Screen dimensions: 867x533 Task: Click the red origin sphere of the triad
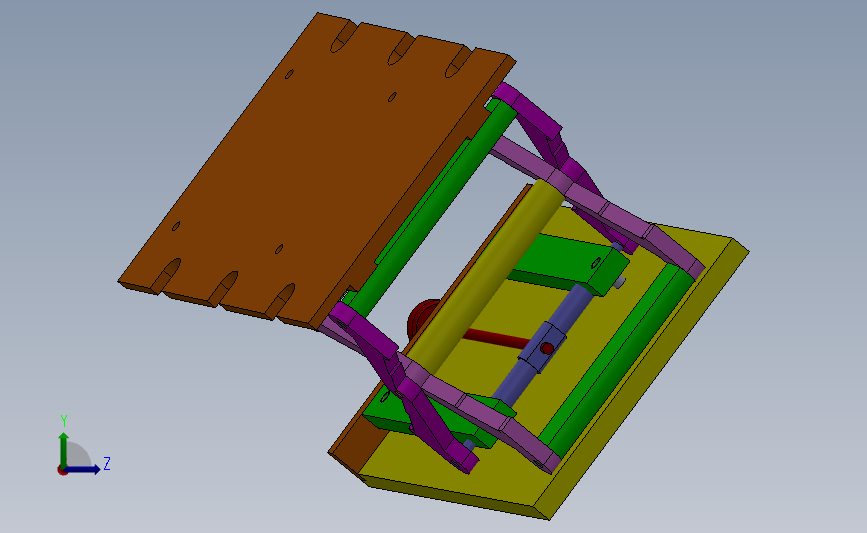point(62,471)
